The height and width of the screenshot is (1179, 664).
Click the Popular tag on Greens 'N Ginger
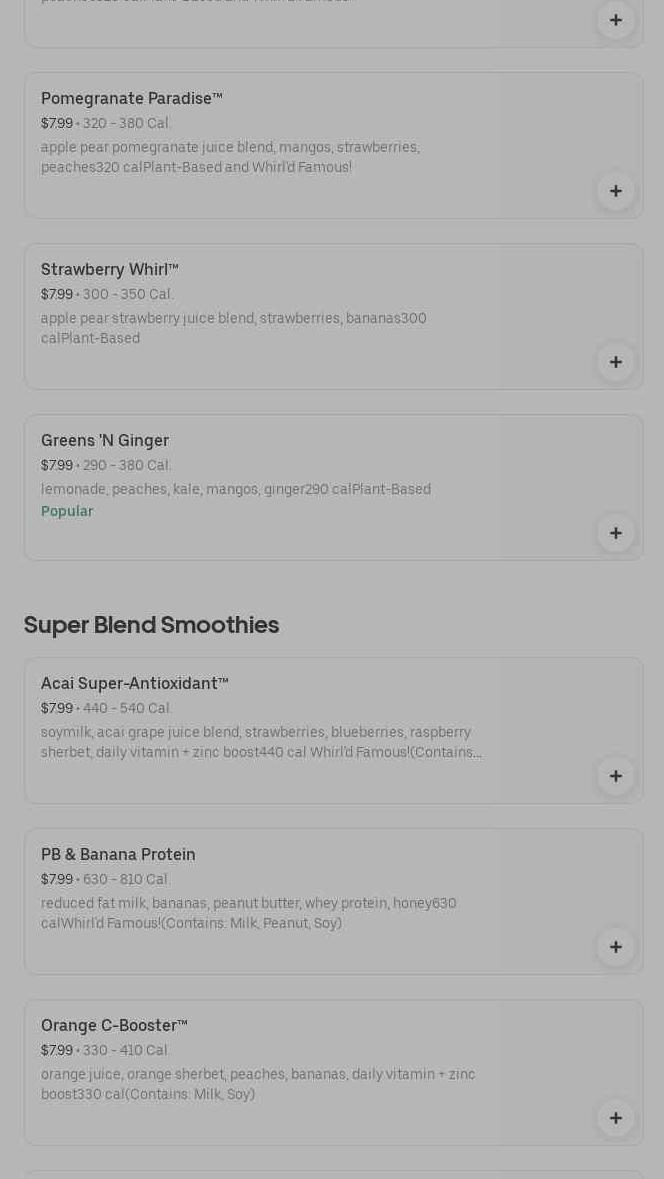click(x=67, y=511)
